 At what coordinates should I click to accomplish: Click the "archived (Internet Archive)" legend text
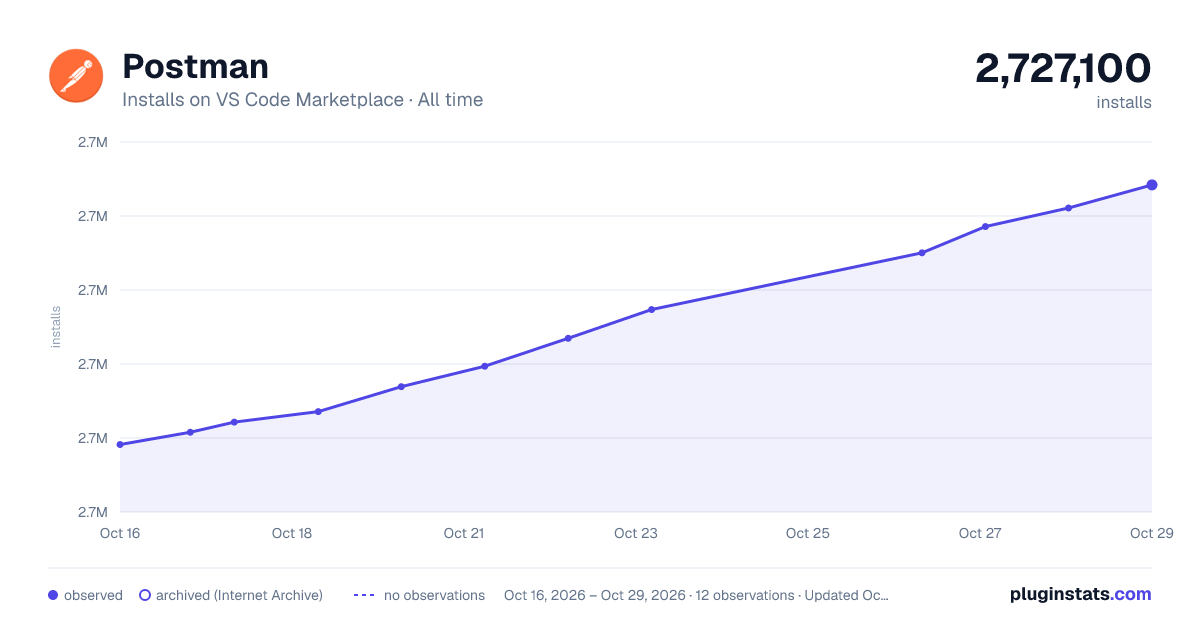(x=239, y=595)
